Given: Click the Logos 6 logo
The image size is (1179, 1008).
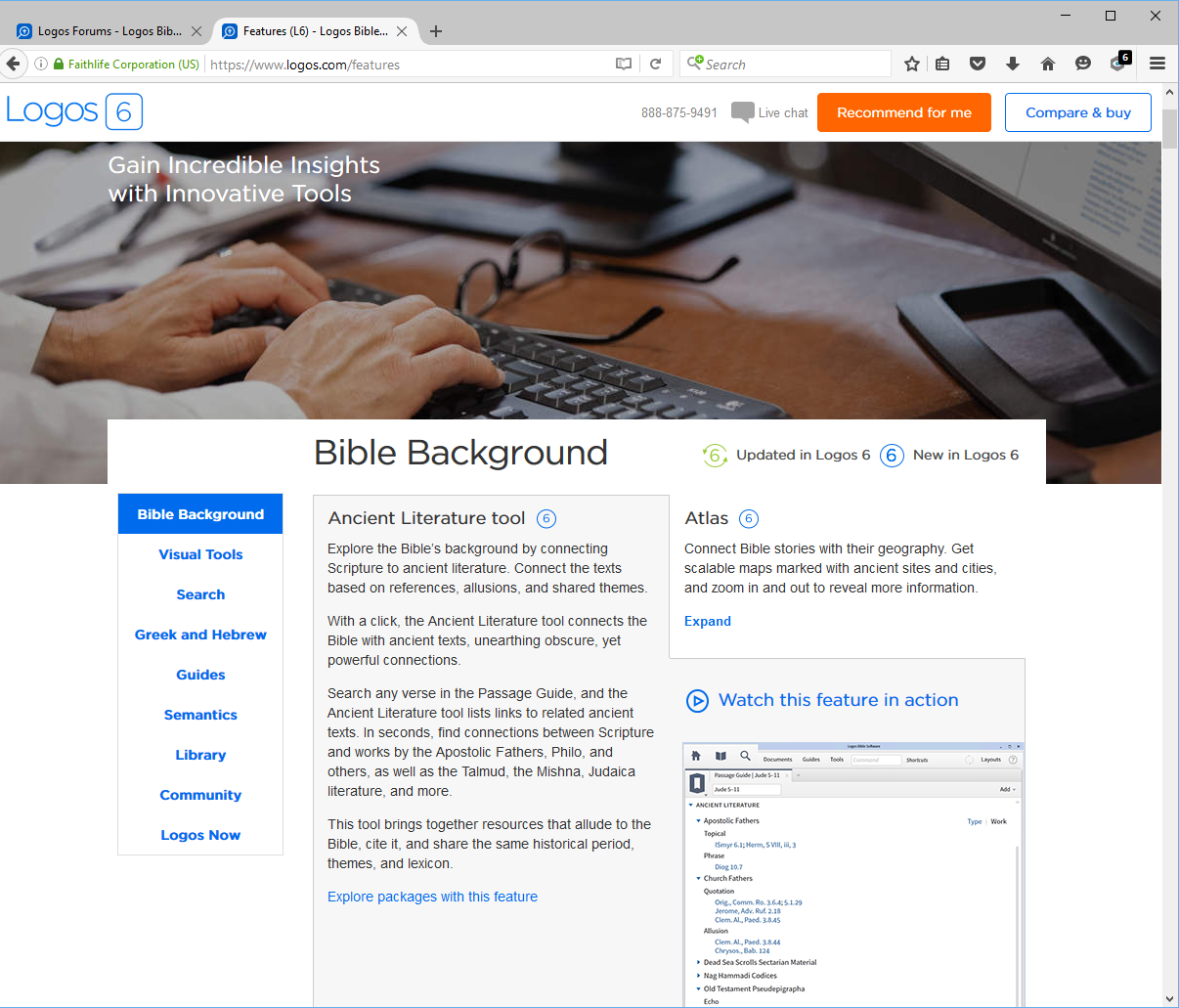Looking at the screenshot, I should tap(74, 111).
